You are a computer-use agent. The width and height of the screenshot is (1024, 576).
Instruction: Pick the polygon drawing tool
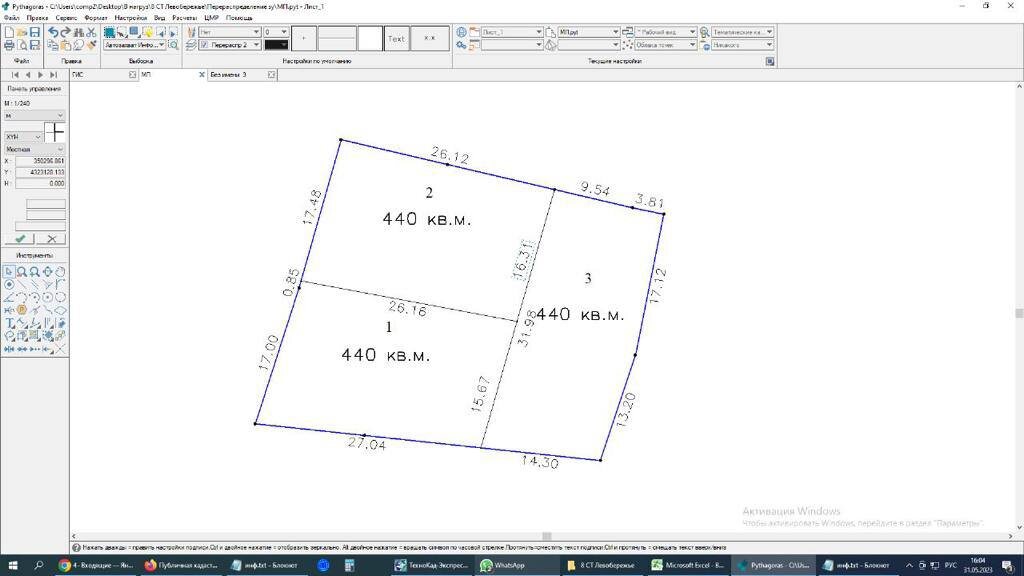(60, 310)
